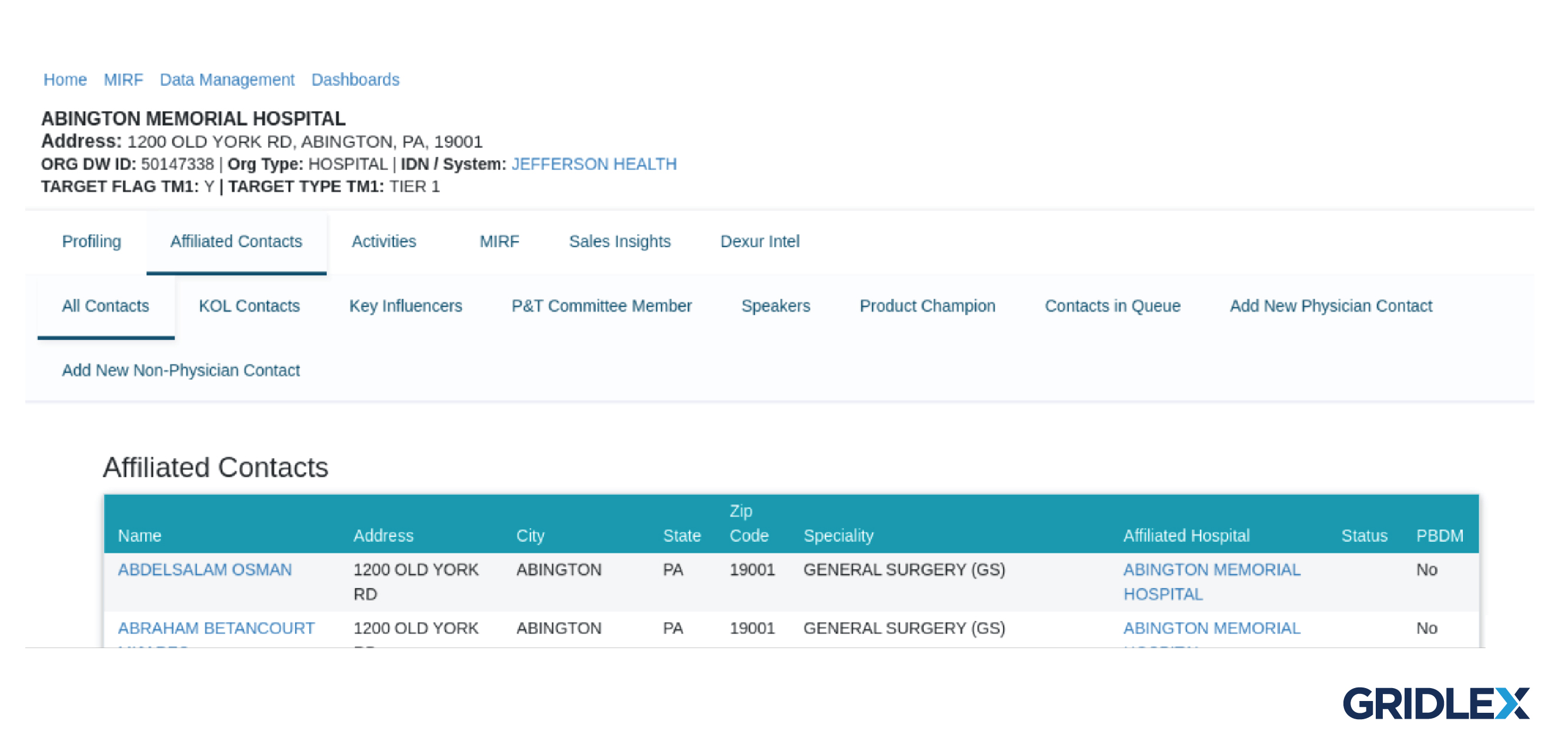Select GENERAL SURGERY (GS) in Betancourt row
The height and width of the screenshot is (751, 1568).
904,629
